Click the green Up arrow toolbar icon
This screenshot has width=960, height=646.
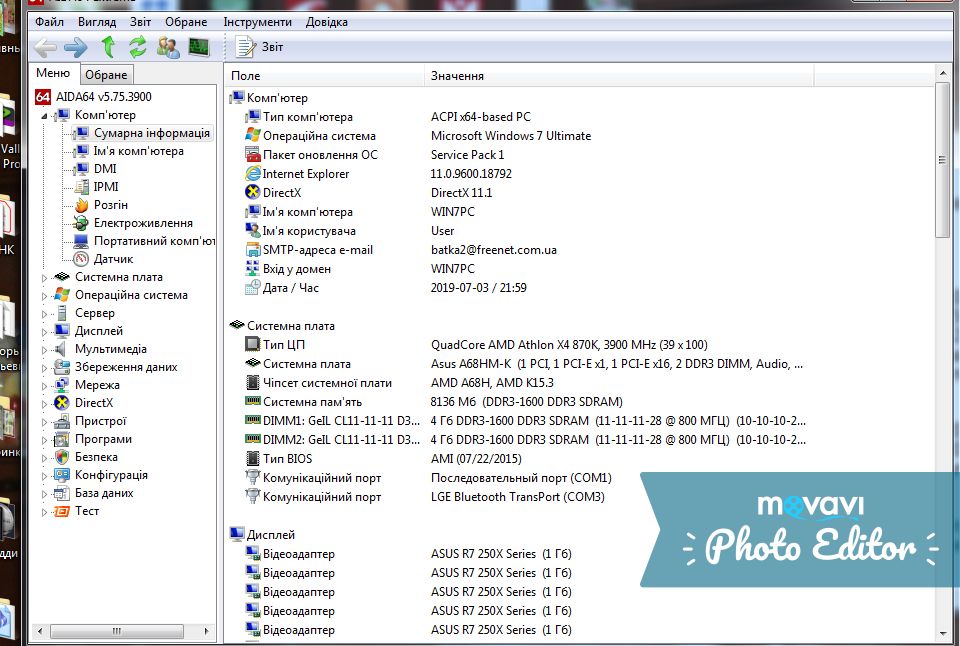click(108, 47)
